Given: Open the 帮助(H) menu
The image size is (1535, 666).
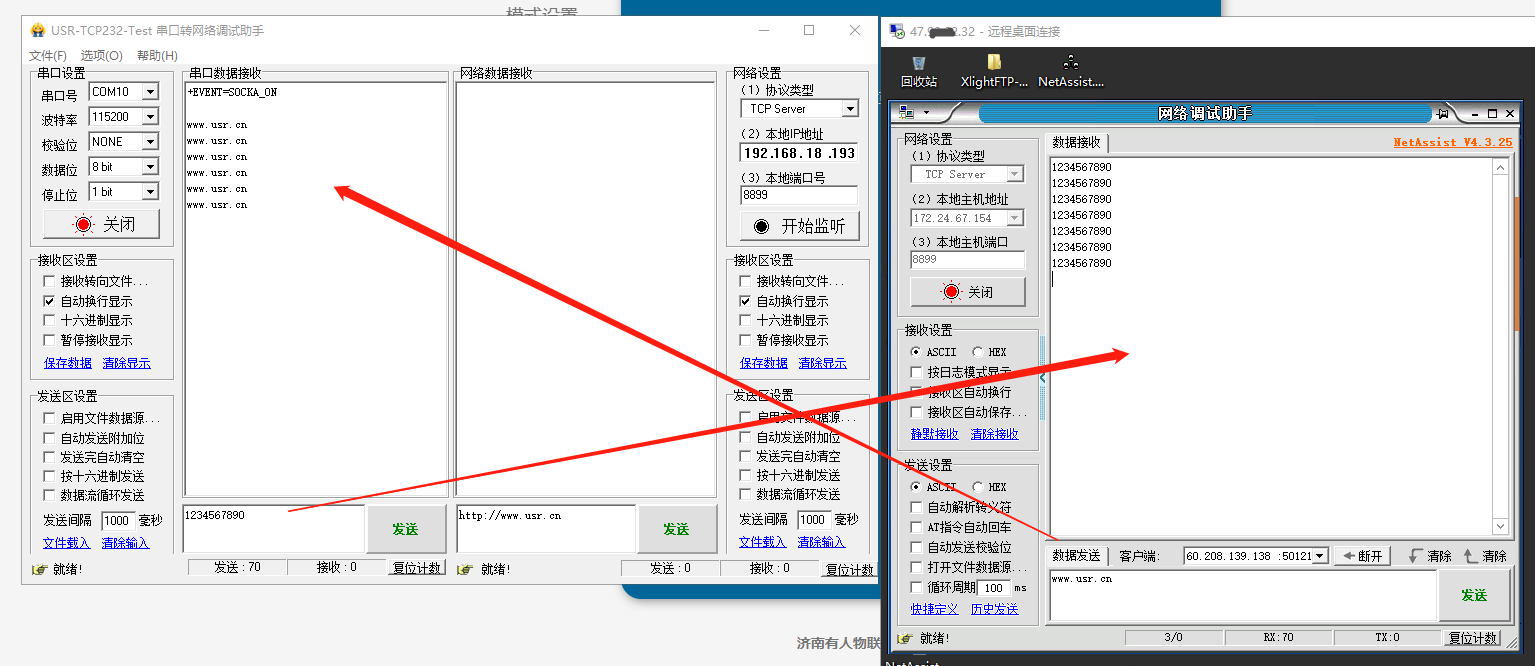Looking at the screenshot, I should click(x=157, y=56).
